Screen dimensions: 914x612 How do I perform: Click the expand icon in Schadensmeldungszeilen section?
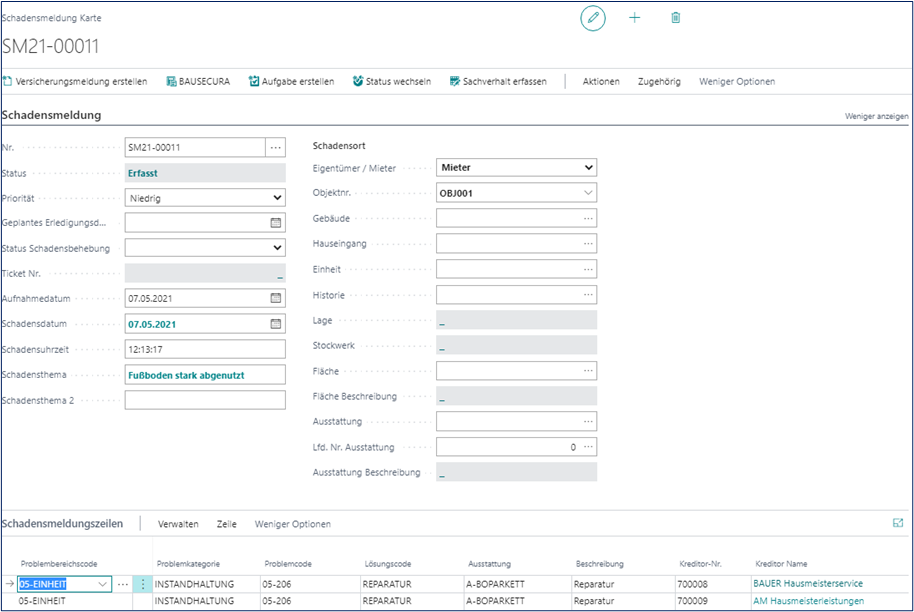[897, 523]
